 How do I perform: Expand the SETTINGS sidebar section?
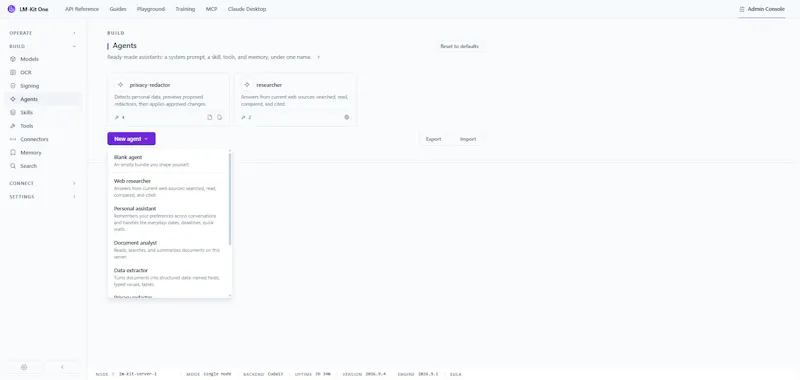(x=42, y=197)
